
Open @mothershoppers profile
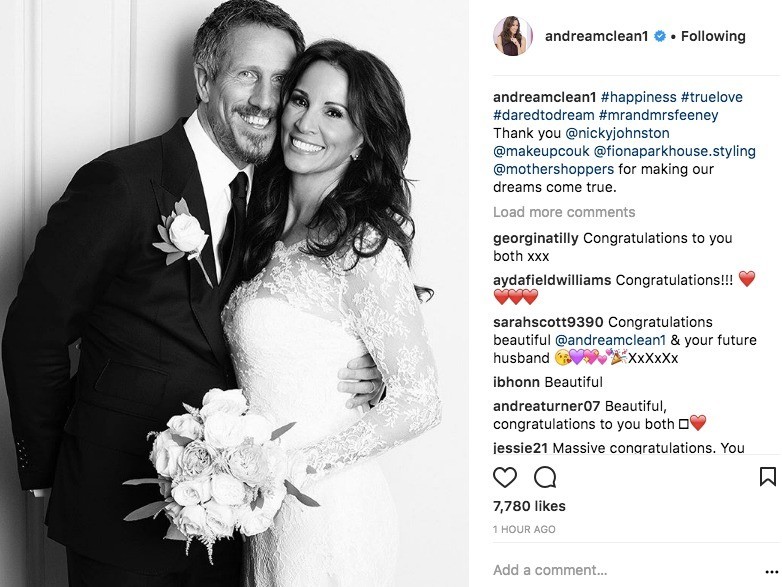[x=554, y=169]
